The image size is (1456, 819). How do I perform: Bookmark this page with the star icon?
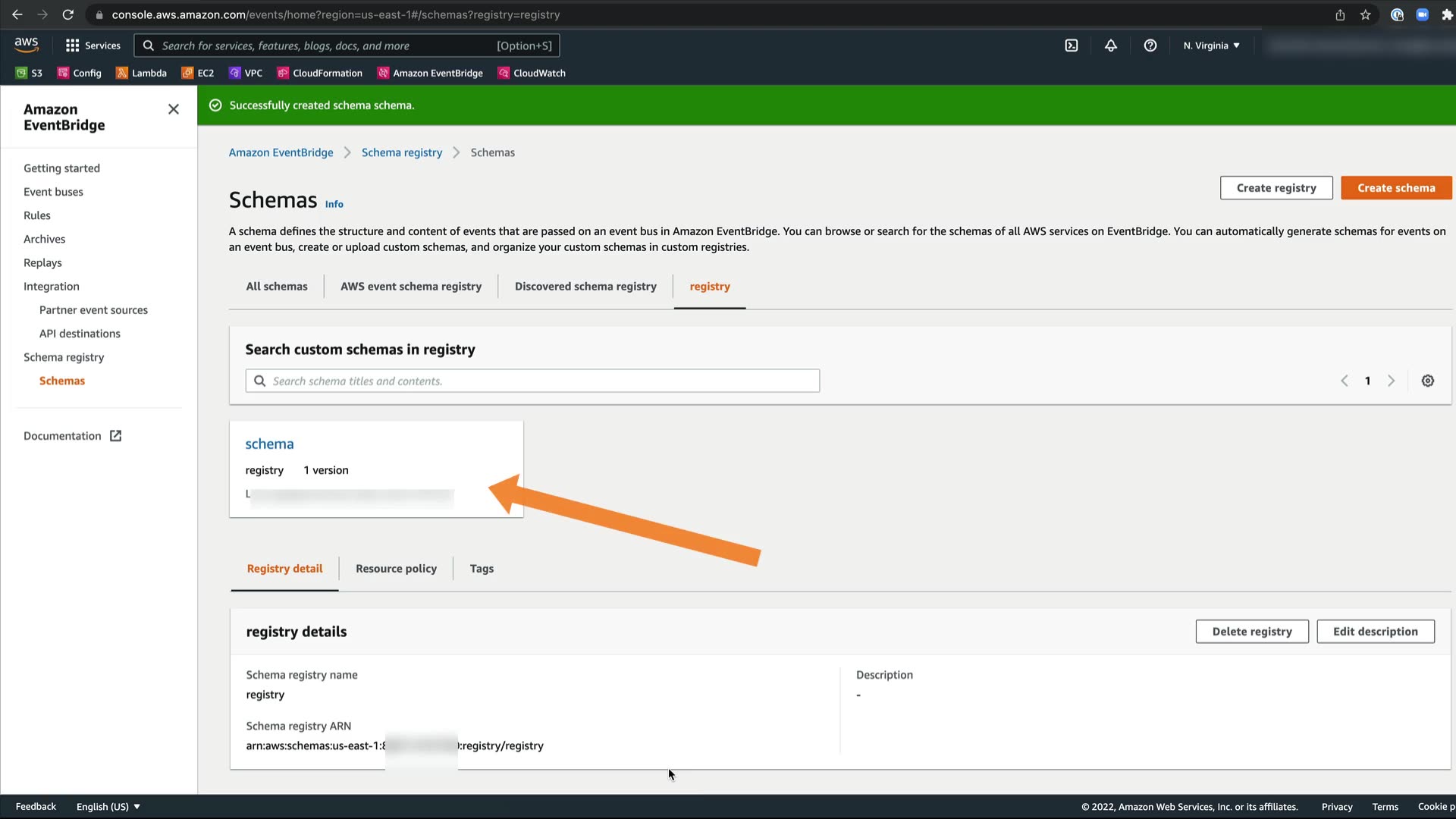(1366, 14)
